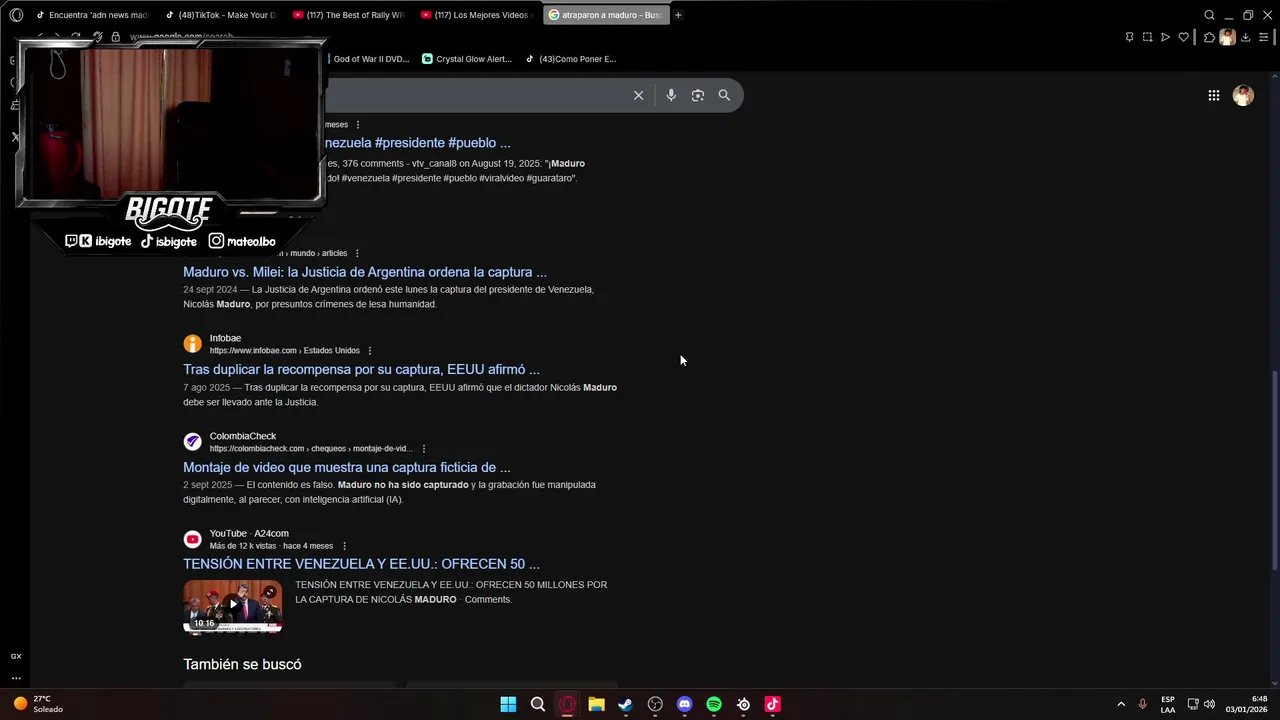Open the Opera GX main menu icon
Image resolution: width=1280 pixels, height=720 pixels.
pos(16,15)
